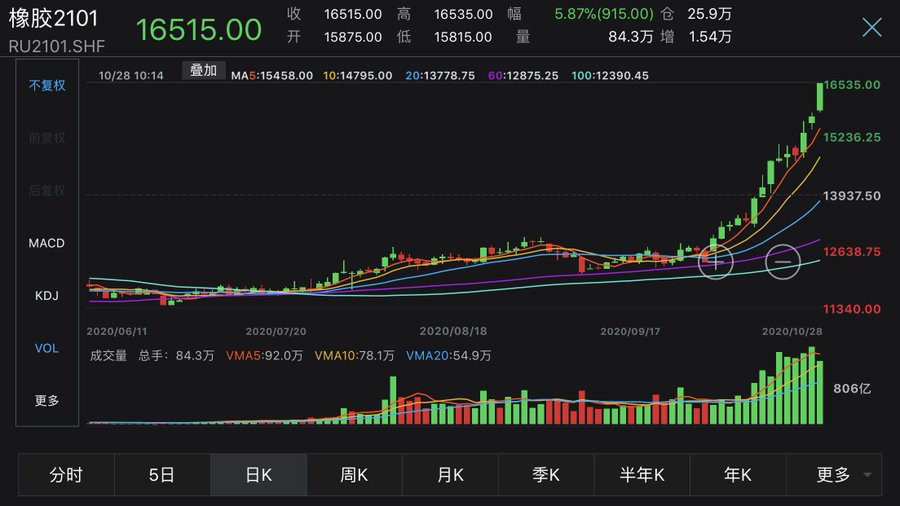Select 后复权 price adjustment option
This screenshot has height=506, width=900.
click(x=47, y=191)
